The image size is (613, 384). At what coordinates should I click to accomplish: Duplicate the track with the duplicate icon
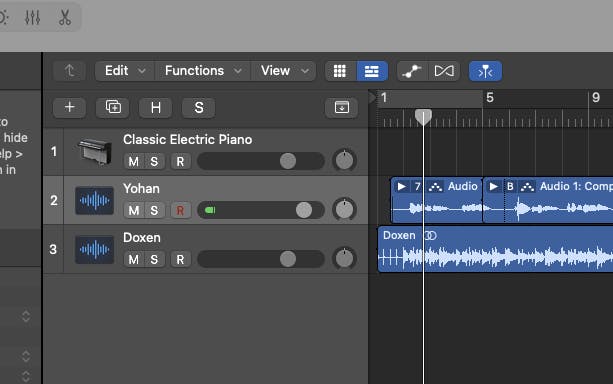[x=113, y=108]
